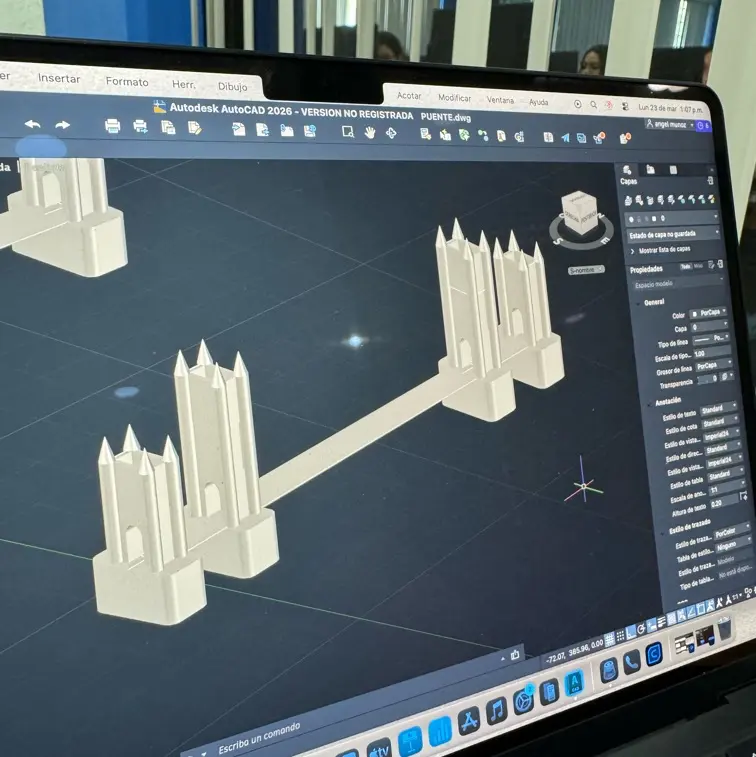Click the 'Sin nombre' view label
Viewport: 756px width, 757px height.
(586, 270)
